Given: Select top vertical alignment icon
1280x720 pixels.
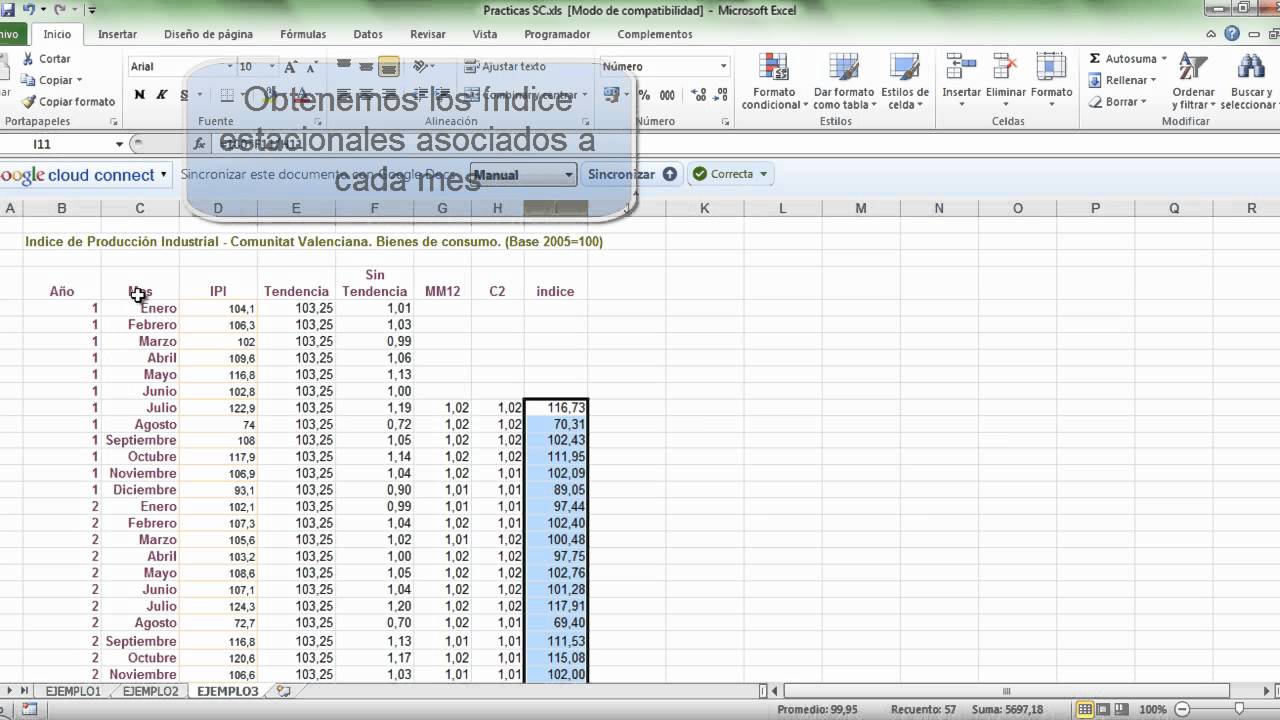Looking at the screenshot, I should (x=343, y=65).
